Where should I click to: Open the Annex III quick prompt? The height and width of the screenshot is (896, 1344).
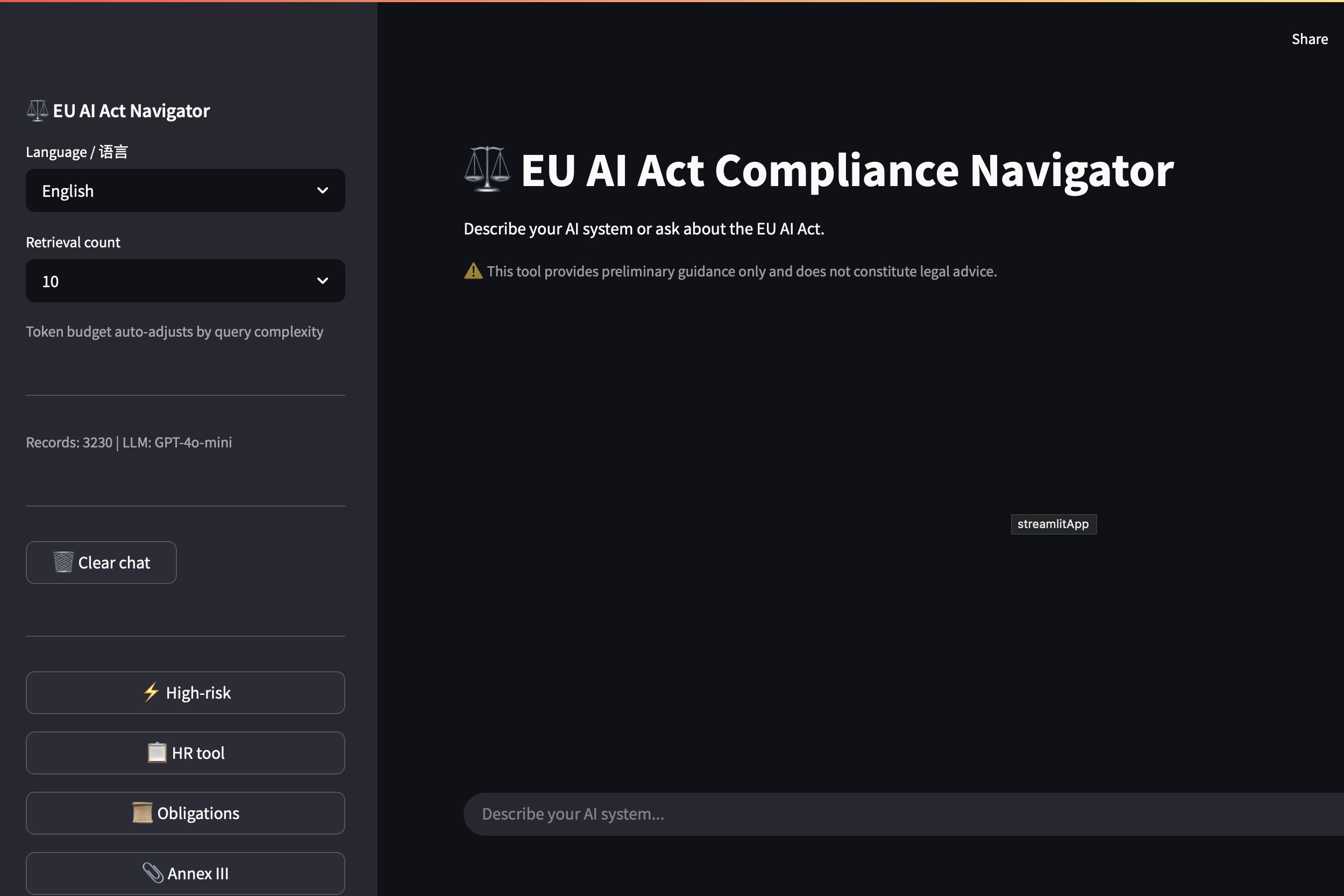coord(185,873)
